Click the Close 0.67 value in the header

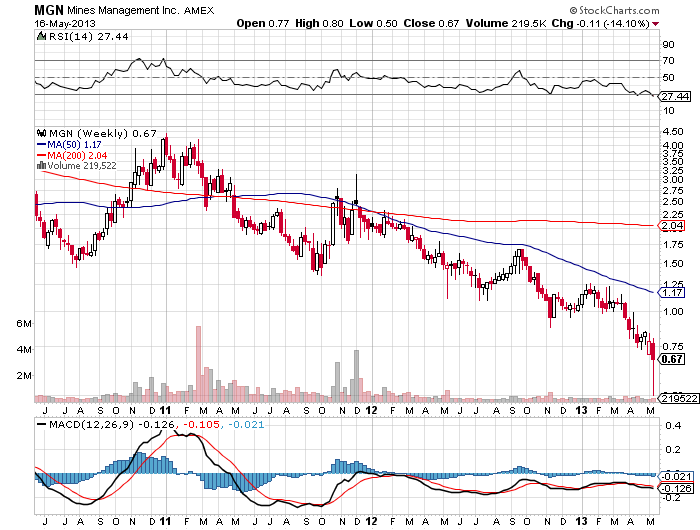431,23
